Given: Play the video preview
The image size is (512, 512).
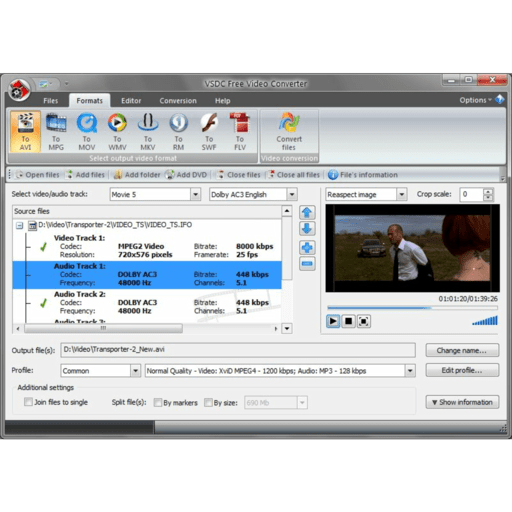Looking at the screenshot, I should (333, 321).
